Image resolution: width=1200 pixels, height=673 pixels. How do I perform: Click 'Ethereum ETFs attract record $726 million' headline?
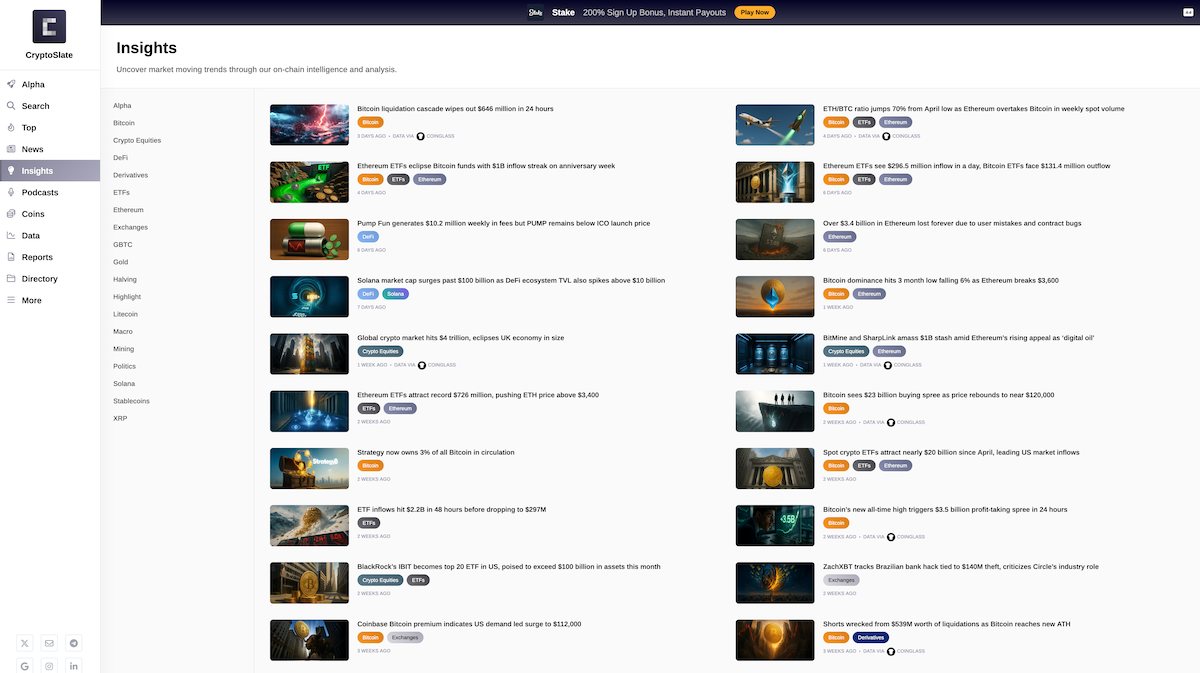pos(478,395)
